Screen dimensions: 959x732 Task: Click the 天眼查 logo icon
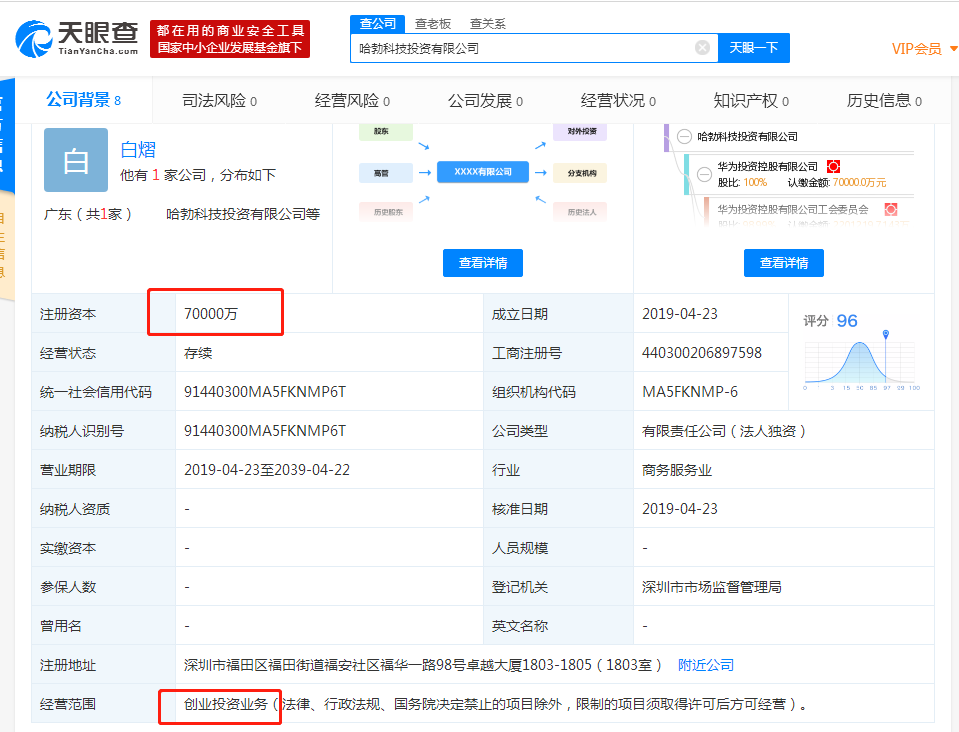[35, 35]
